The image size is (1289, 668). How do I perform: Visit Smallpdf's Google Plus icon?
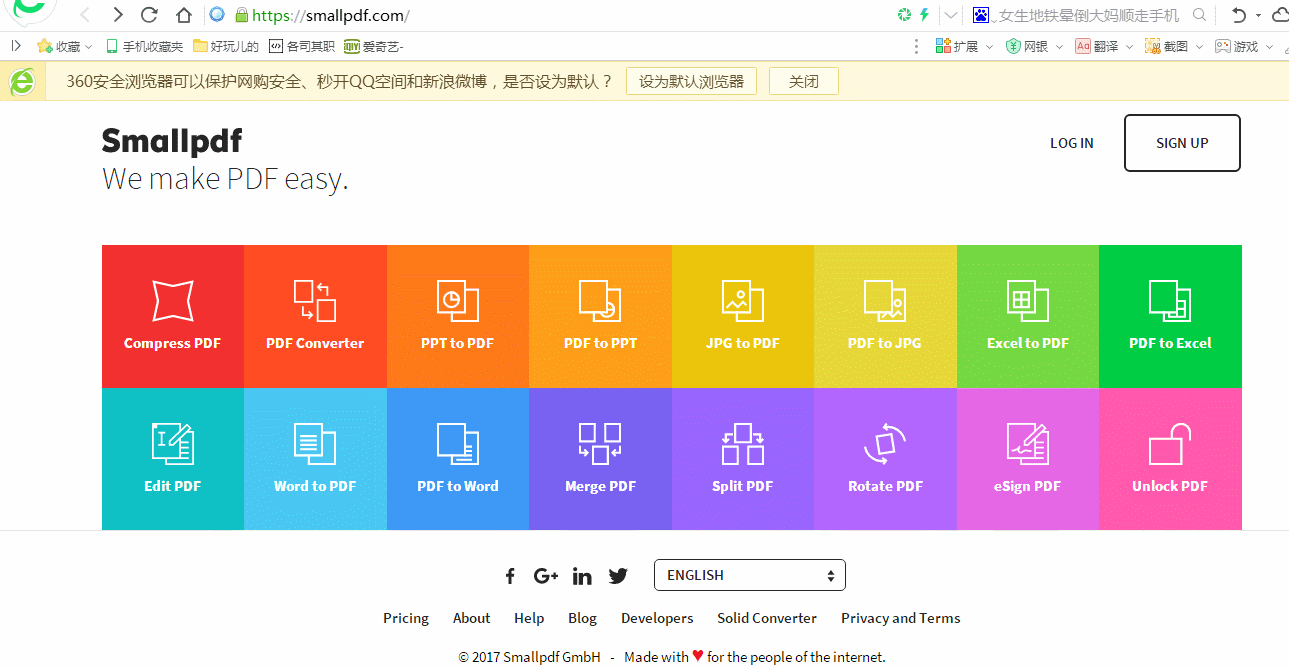click(546, 576)
